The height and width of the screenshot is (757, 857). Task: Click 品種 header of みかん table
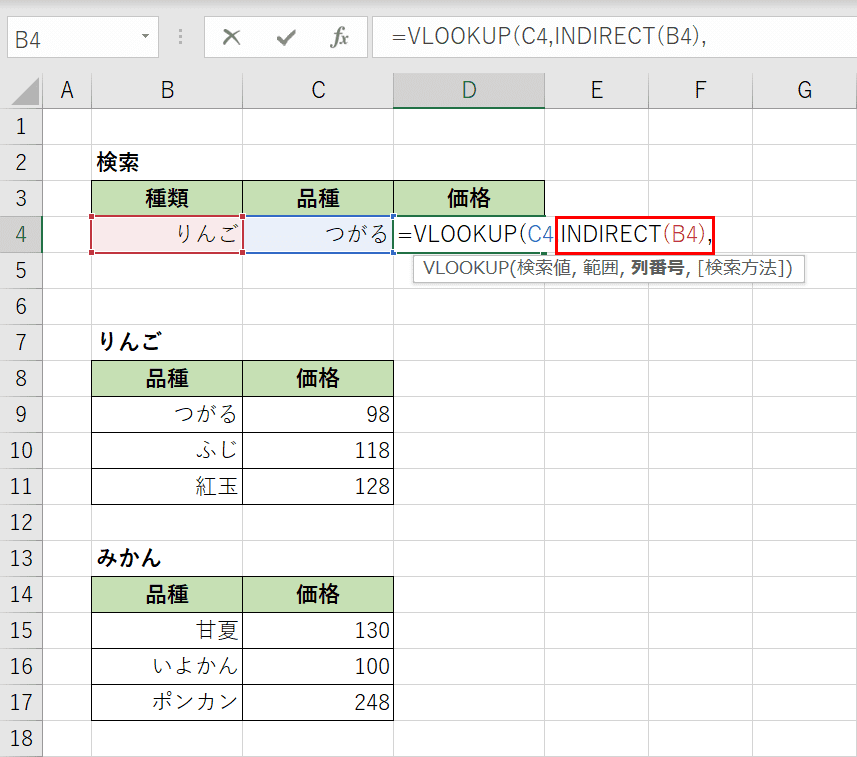(x=167, y=594)
